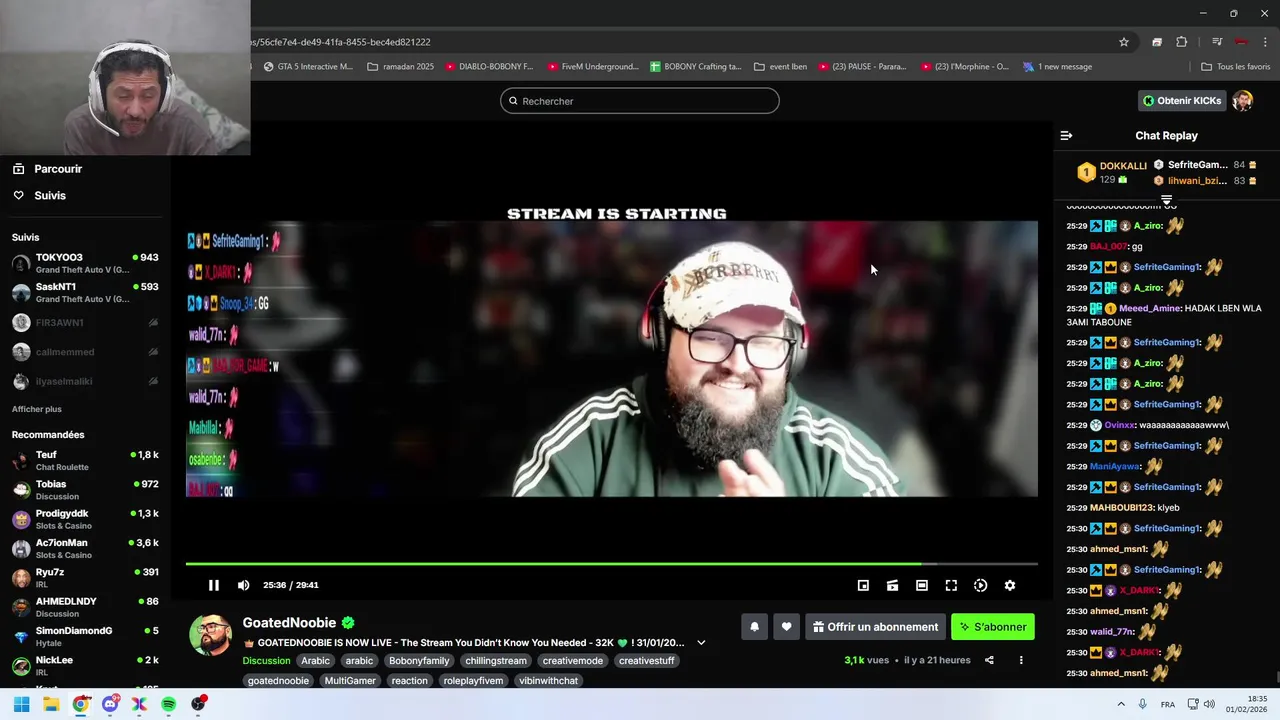Image resolution: width=1280 pixels, height=720 pixels.
Task: Seek on the video progress bar
Action: (611, 564)
